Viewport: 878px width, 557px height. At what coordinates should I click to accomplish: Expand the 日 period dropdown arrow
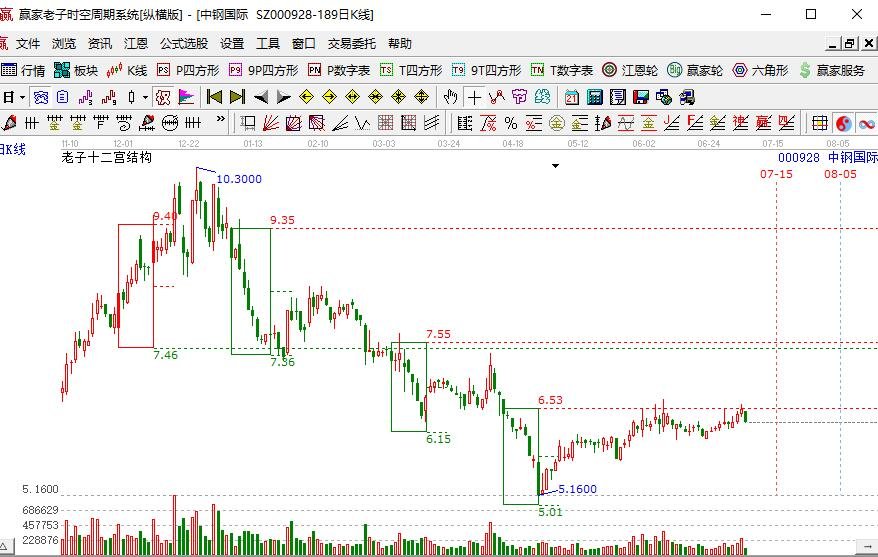pos(22,97)
